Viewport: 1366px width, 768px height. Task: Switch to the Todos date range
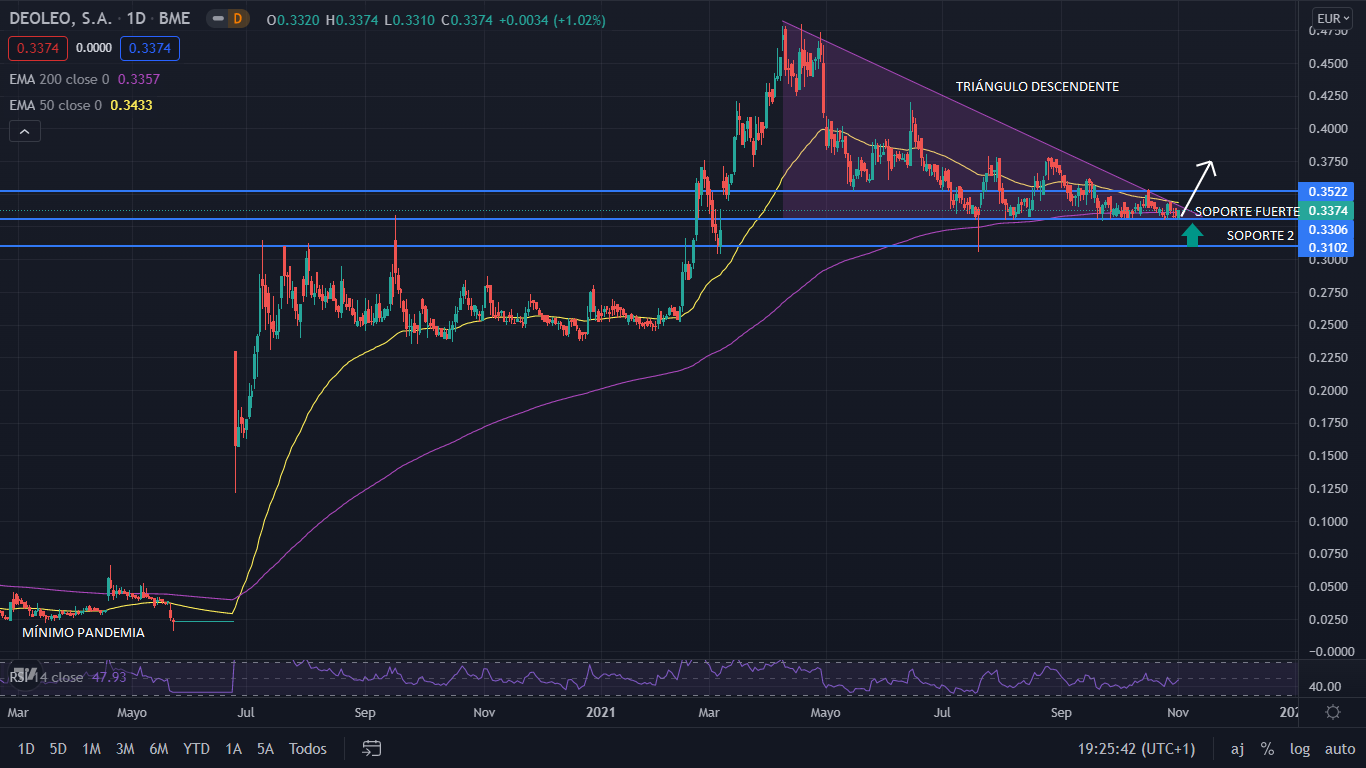tap(307, 748)
